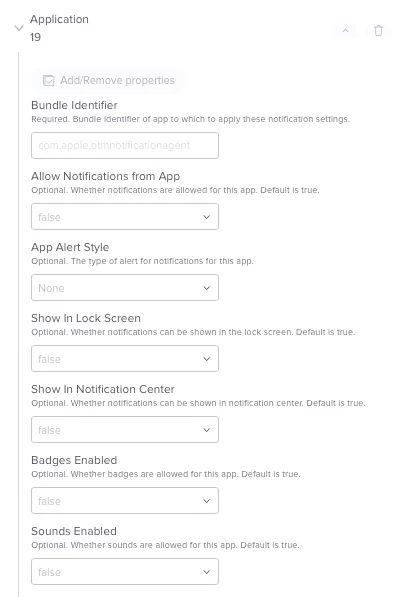Click the Bundle Identifier field label

74,105
